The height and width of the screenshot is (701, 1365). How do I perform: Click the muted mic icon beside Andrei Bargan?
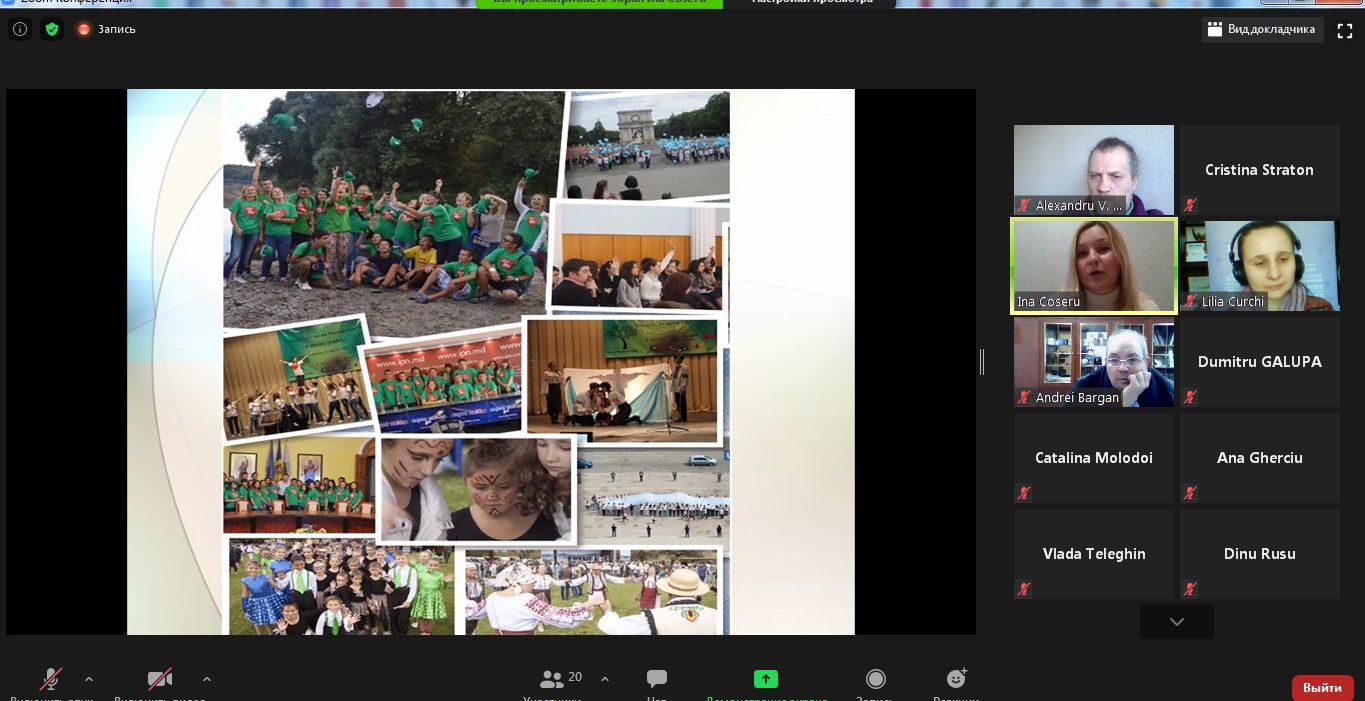coord(1024,397)
